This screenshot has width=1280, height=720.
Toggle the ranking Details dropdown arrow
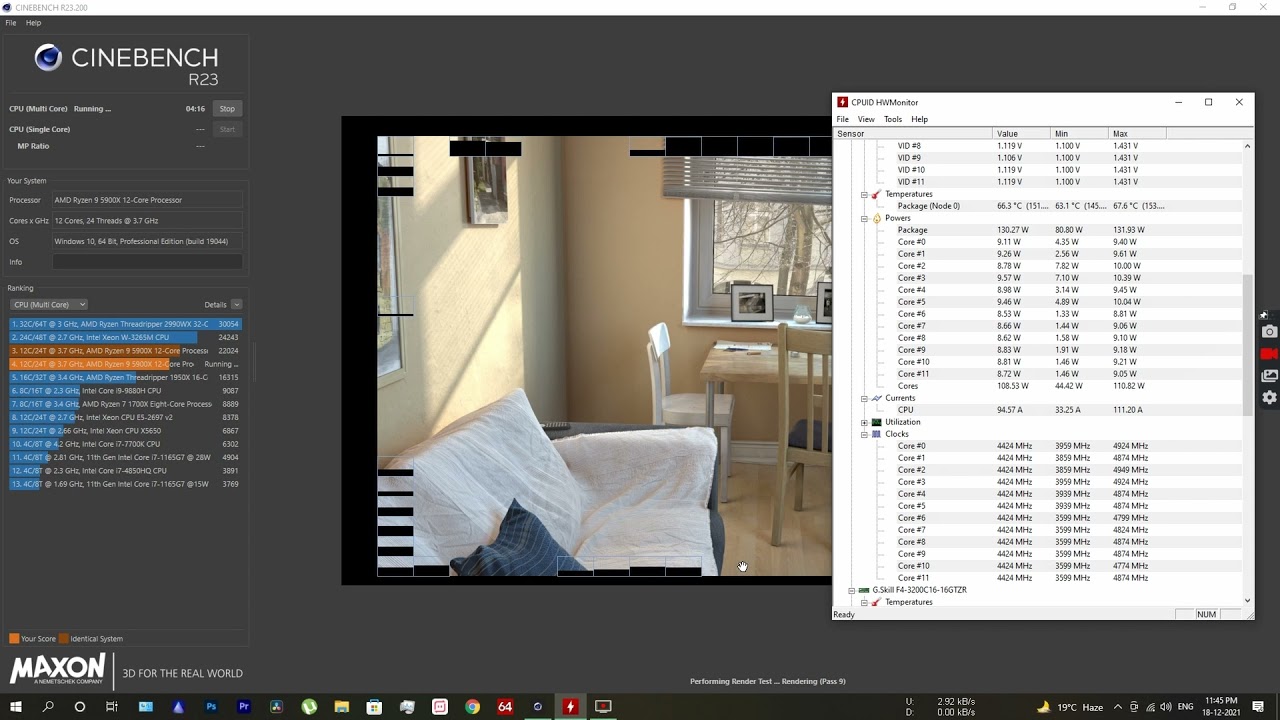(x=237, y=305)
